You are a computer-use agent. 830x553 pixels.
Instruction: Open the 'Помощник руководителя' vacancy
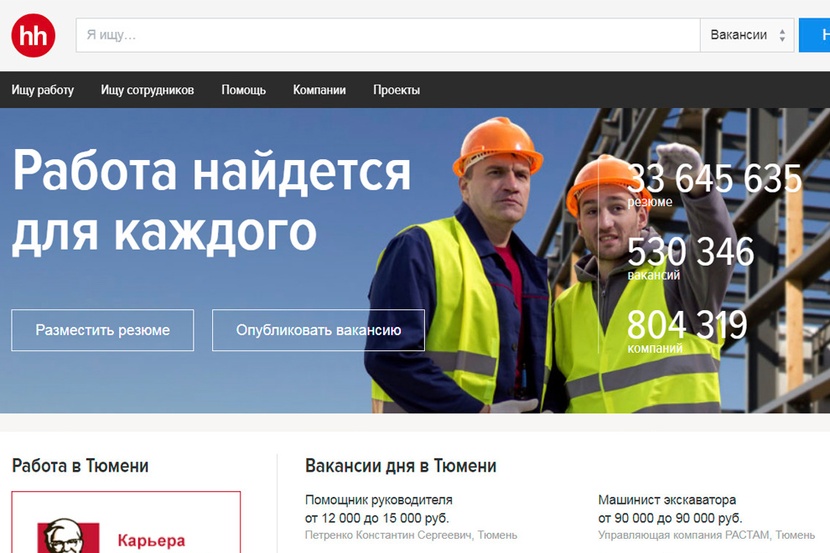pos(378,500)
